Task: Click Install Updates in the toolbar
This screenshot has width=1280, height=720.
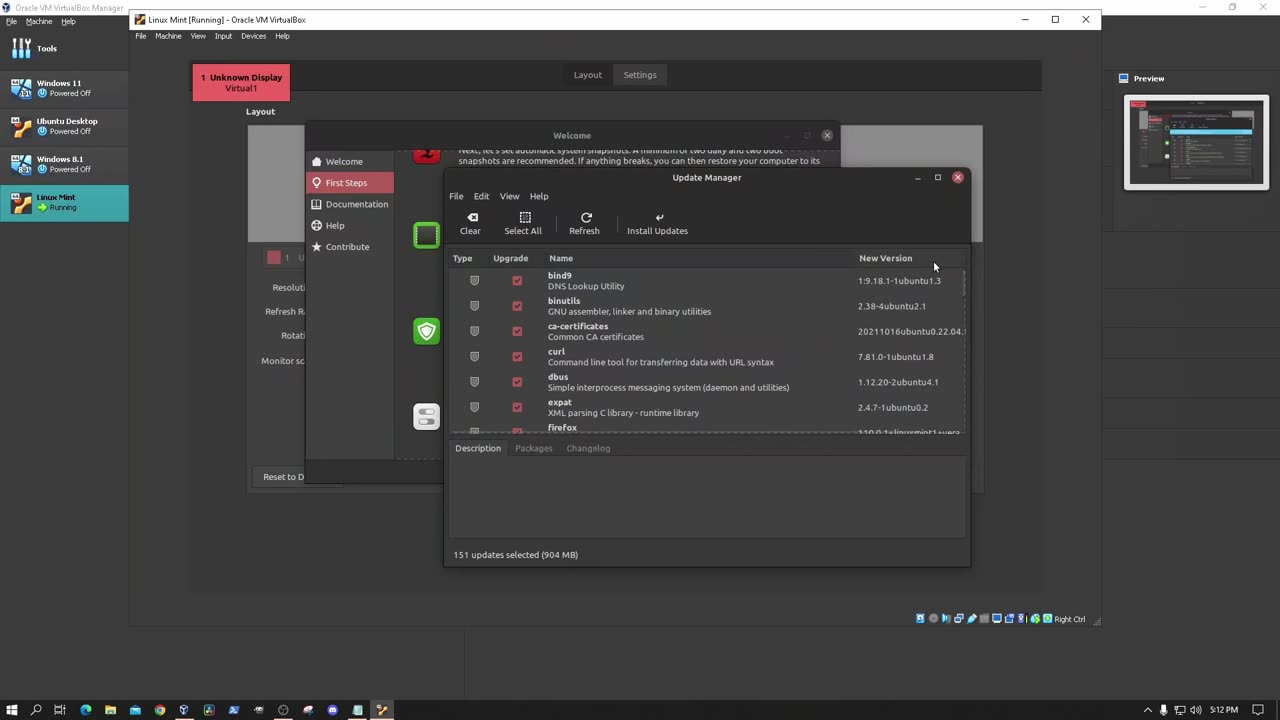Action: tap(657, 224)
